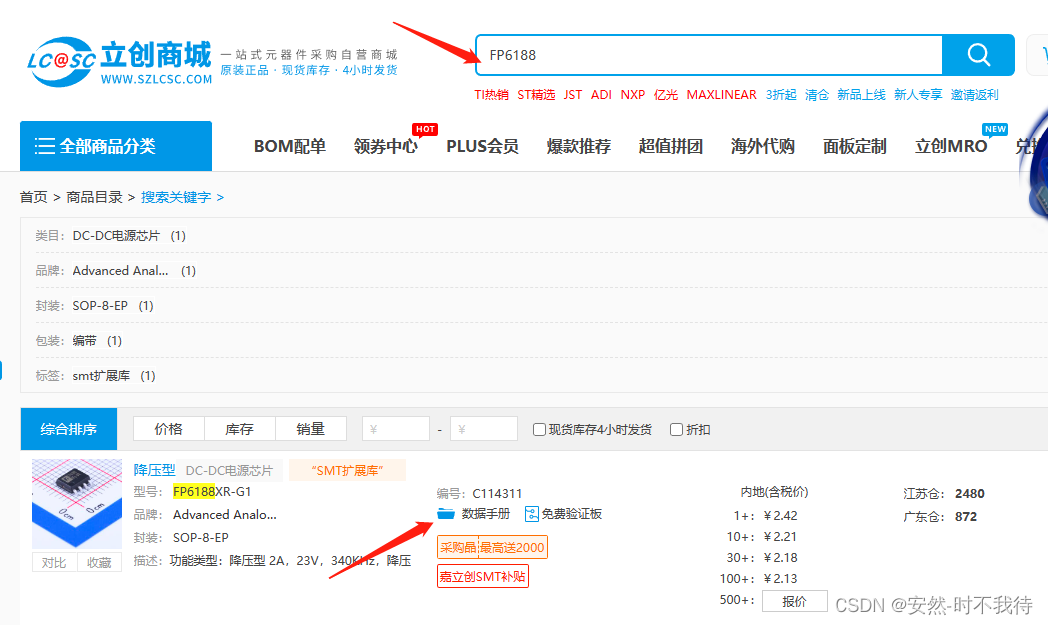Click the 享立创SMT补贴 subsidy tag
The image size is (1048, 625).
tap(482, 576)
